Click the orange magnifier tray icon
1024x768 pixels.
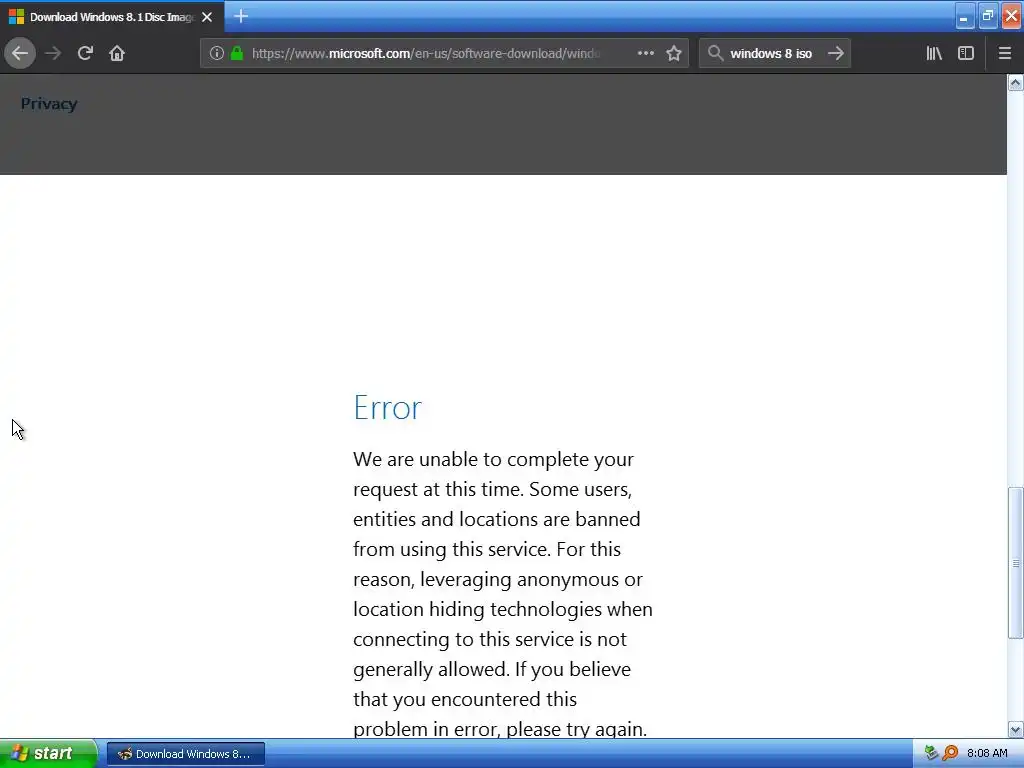950,753
